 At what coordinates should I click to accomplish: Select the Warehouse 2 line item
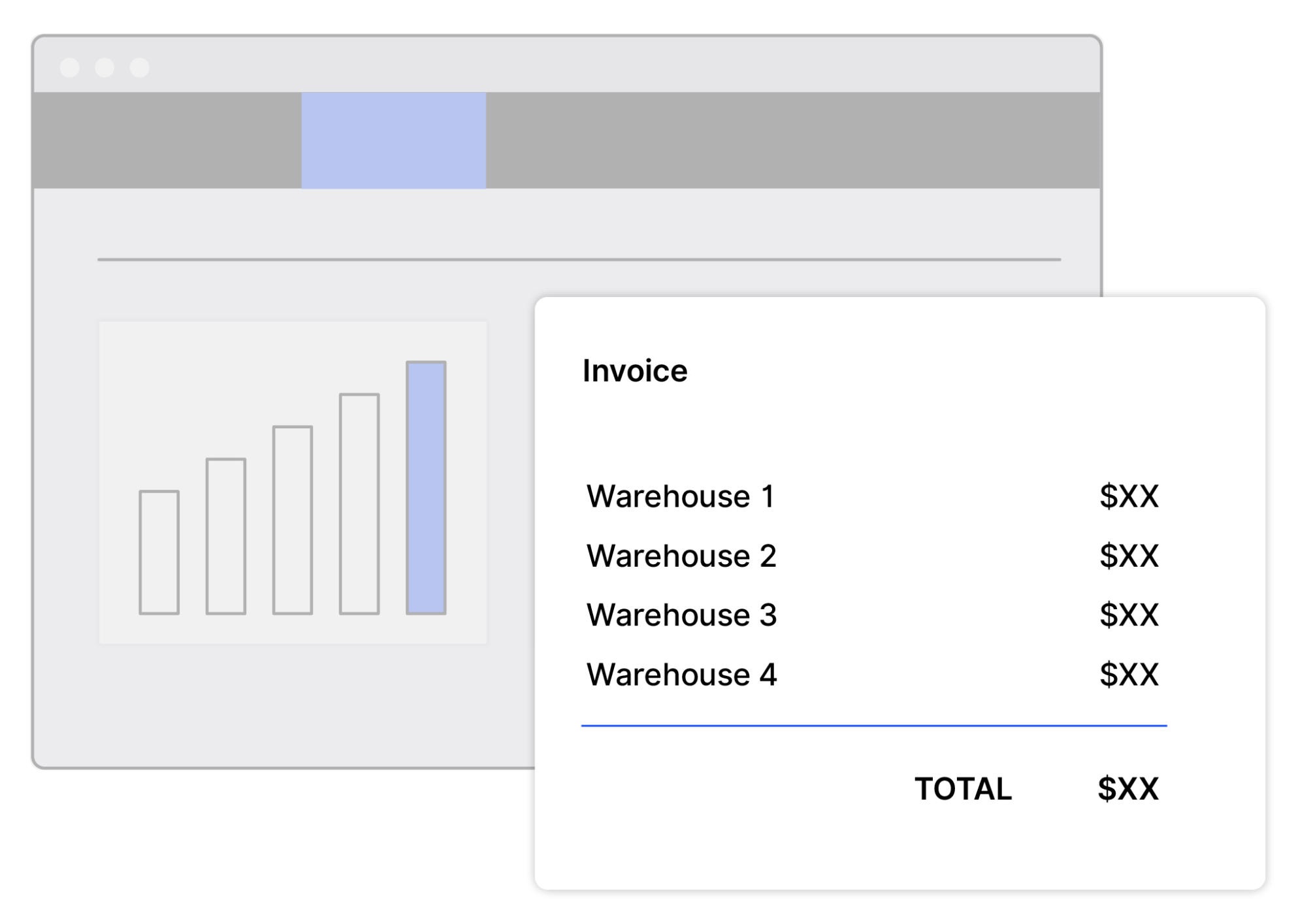681,556
